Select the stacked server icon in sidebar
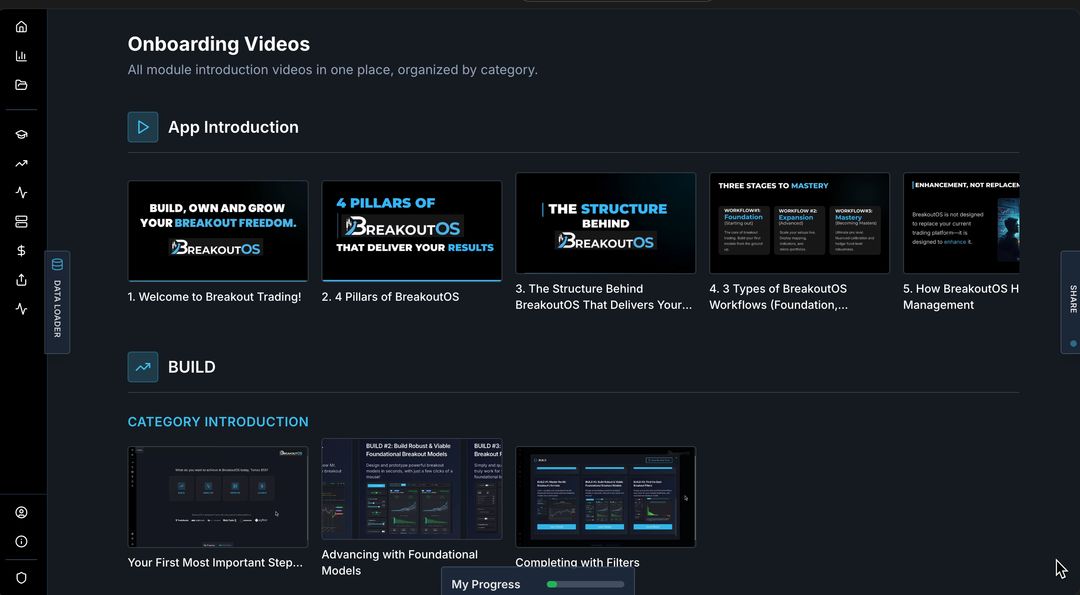This screenshot has width=1080, height=595. pyautogui.click(x=21, y=222)
